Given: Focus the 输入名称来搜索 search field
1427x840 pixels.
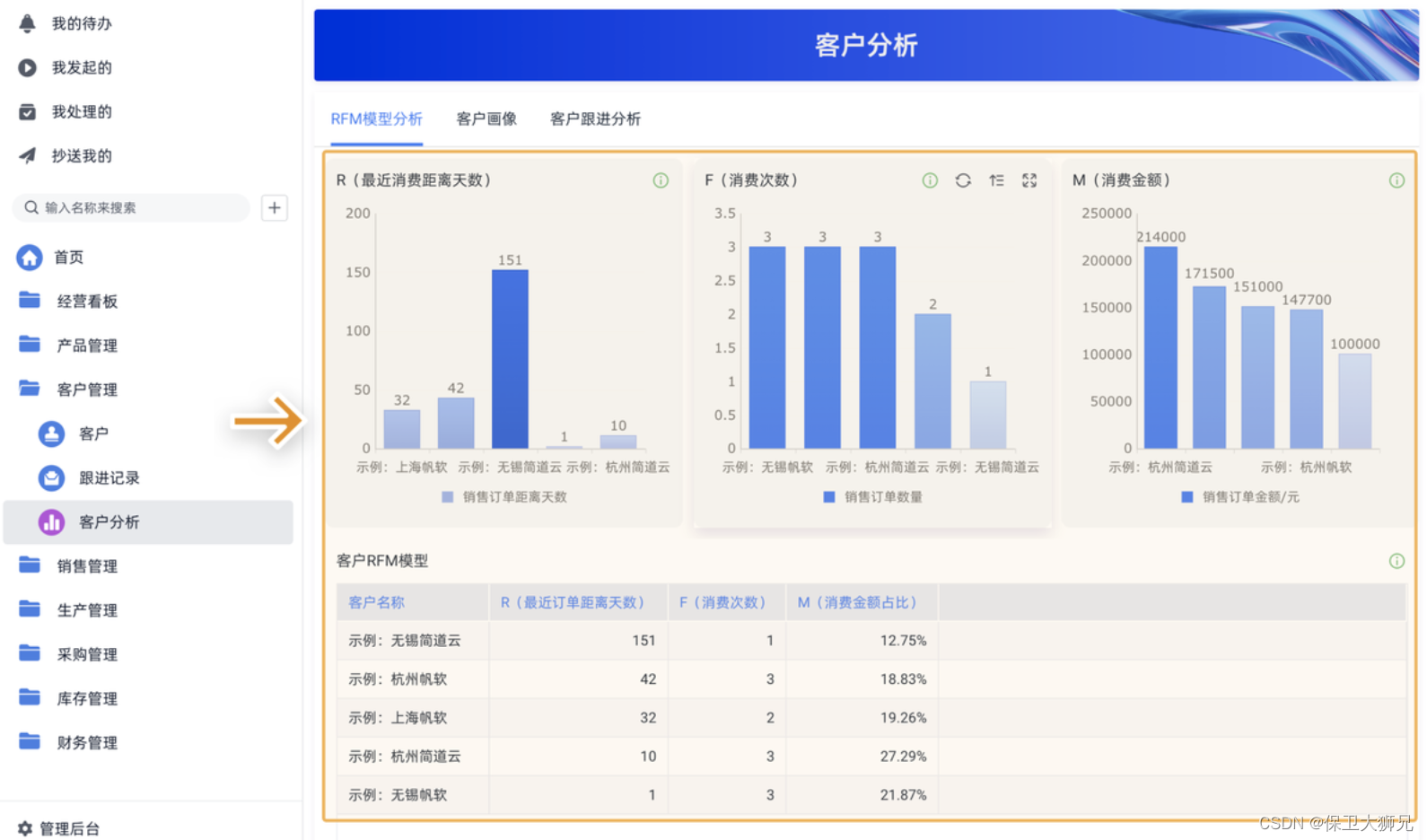Looking at the screenshot, I should 131,207.
